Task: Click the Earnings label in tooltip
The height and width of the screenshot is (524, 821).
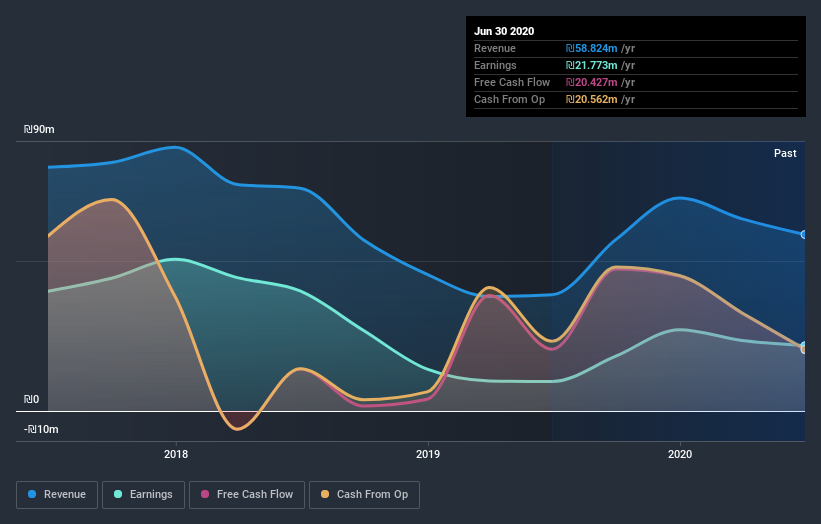Action: tap(495, 65)
